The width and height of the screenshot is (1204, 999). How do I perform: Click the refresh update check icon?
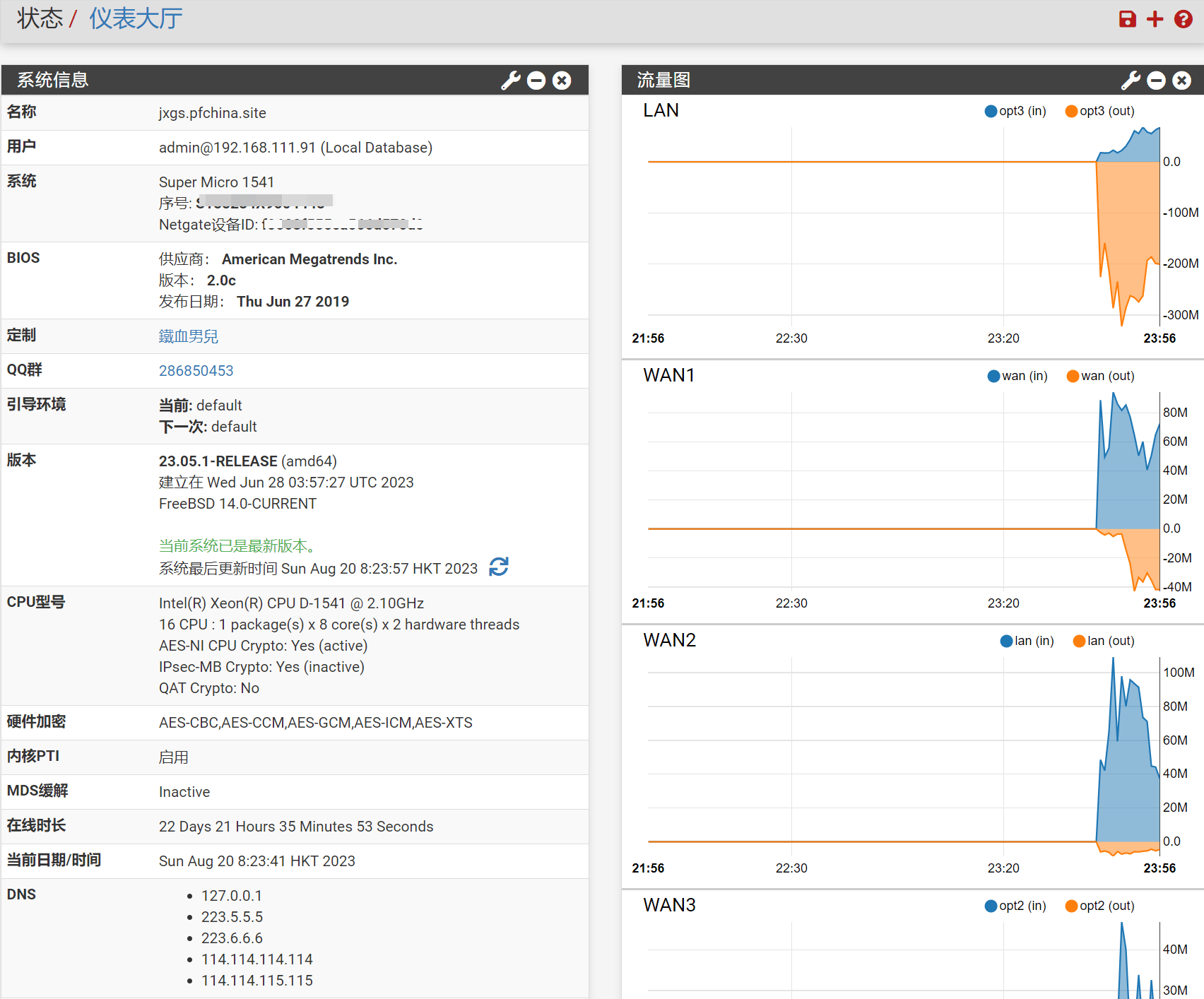(x=499, y=567)
